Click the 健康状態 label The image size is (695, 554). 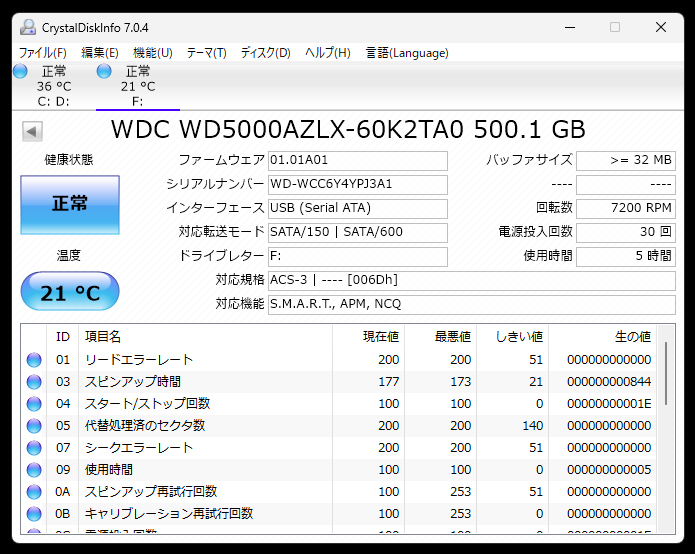(69, 160)
